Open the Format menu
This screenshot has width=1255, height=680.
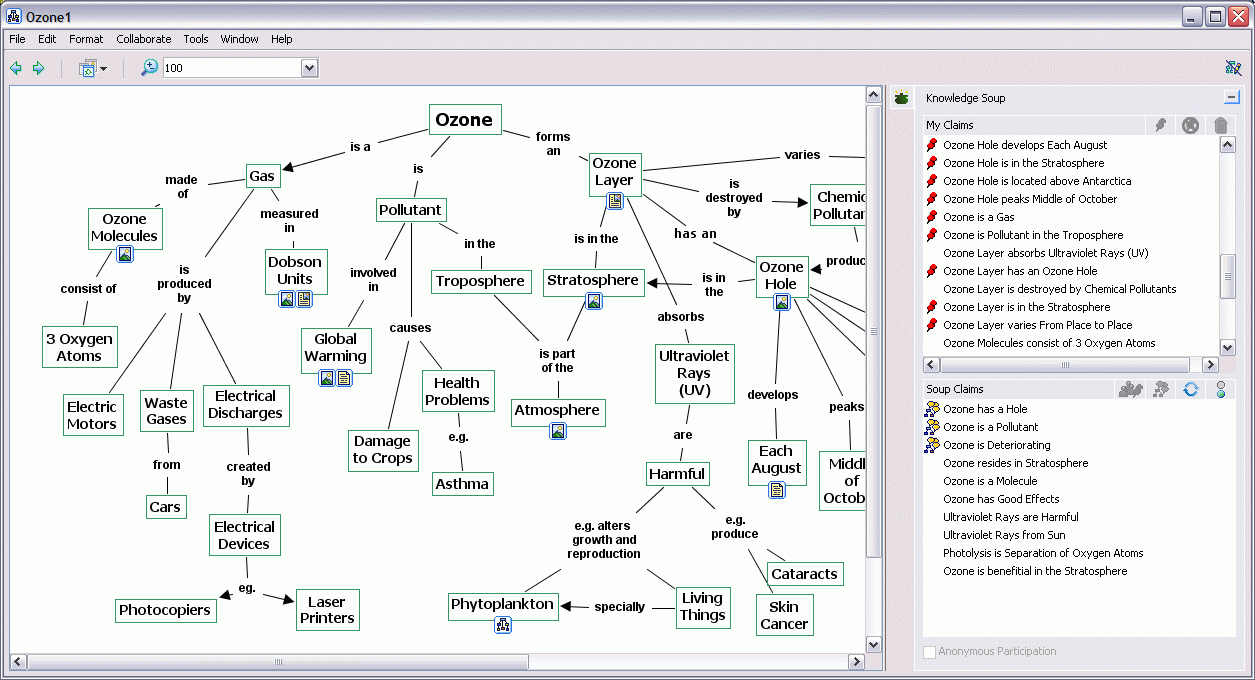tap(86, 39)
